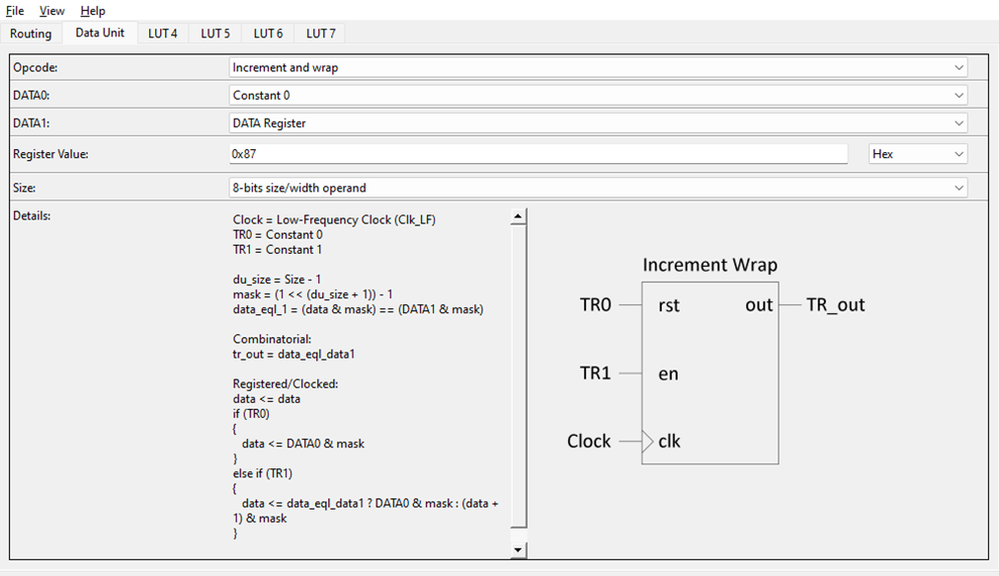Expand the Opcode list via its chevron arrow

tap(959, 67)
